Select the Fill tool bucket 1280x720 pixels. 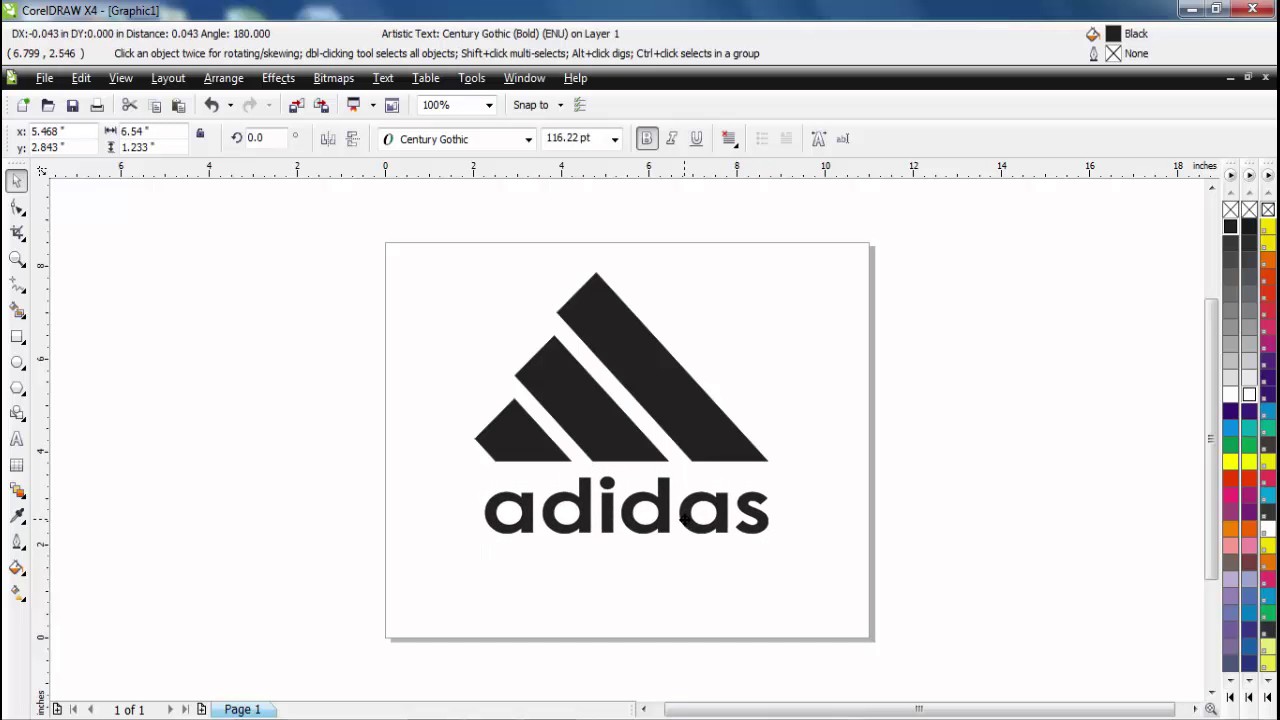(x=17, y=568)
